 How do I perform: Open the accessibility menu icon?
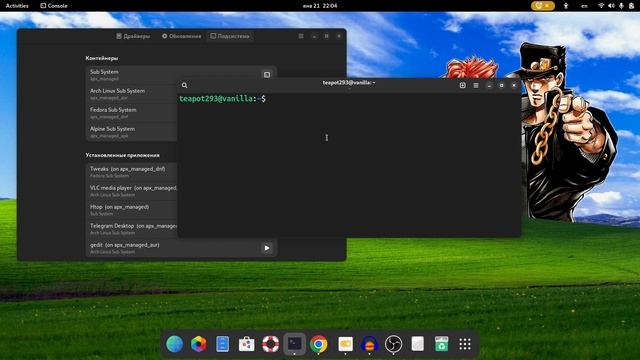pos(566,6)
